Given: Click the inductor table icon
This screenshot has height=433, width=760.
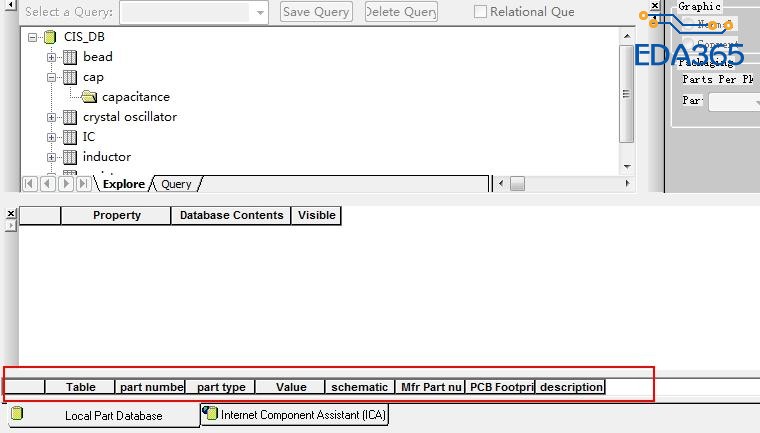Looking at the screenshot, I should tap(70, 157).
